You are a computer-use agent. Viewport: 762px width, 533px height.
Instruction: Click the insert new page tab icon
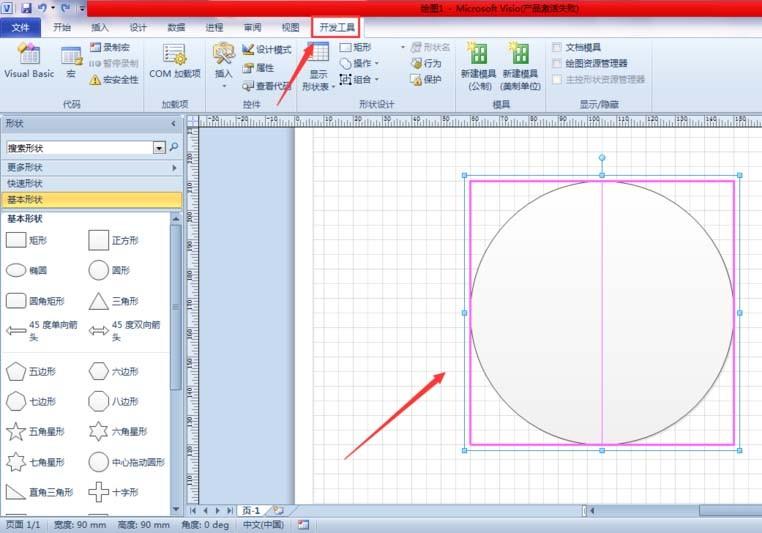278,510
